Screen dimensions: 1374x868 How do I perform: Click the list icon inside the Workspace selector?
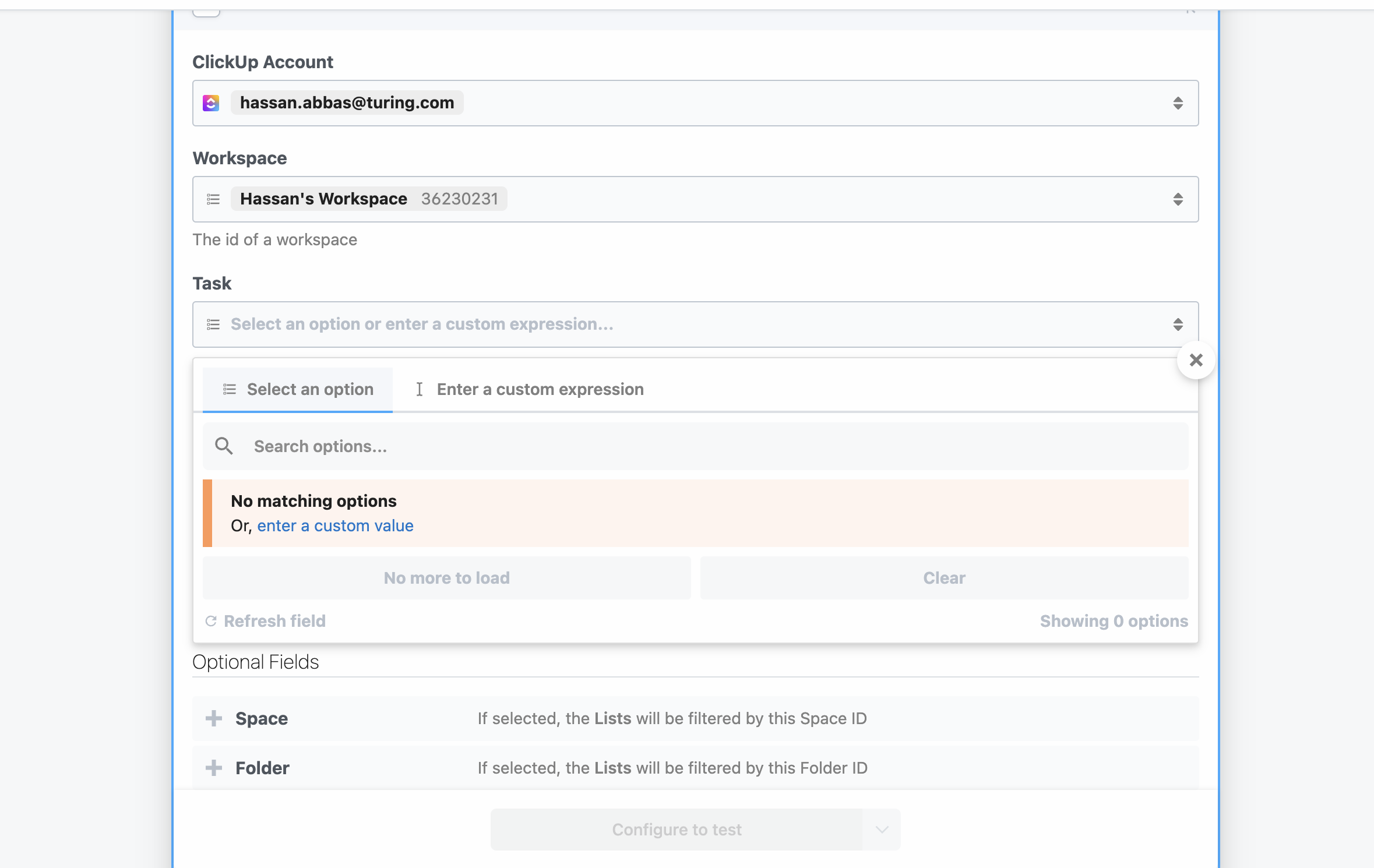click(213, 199)
